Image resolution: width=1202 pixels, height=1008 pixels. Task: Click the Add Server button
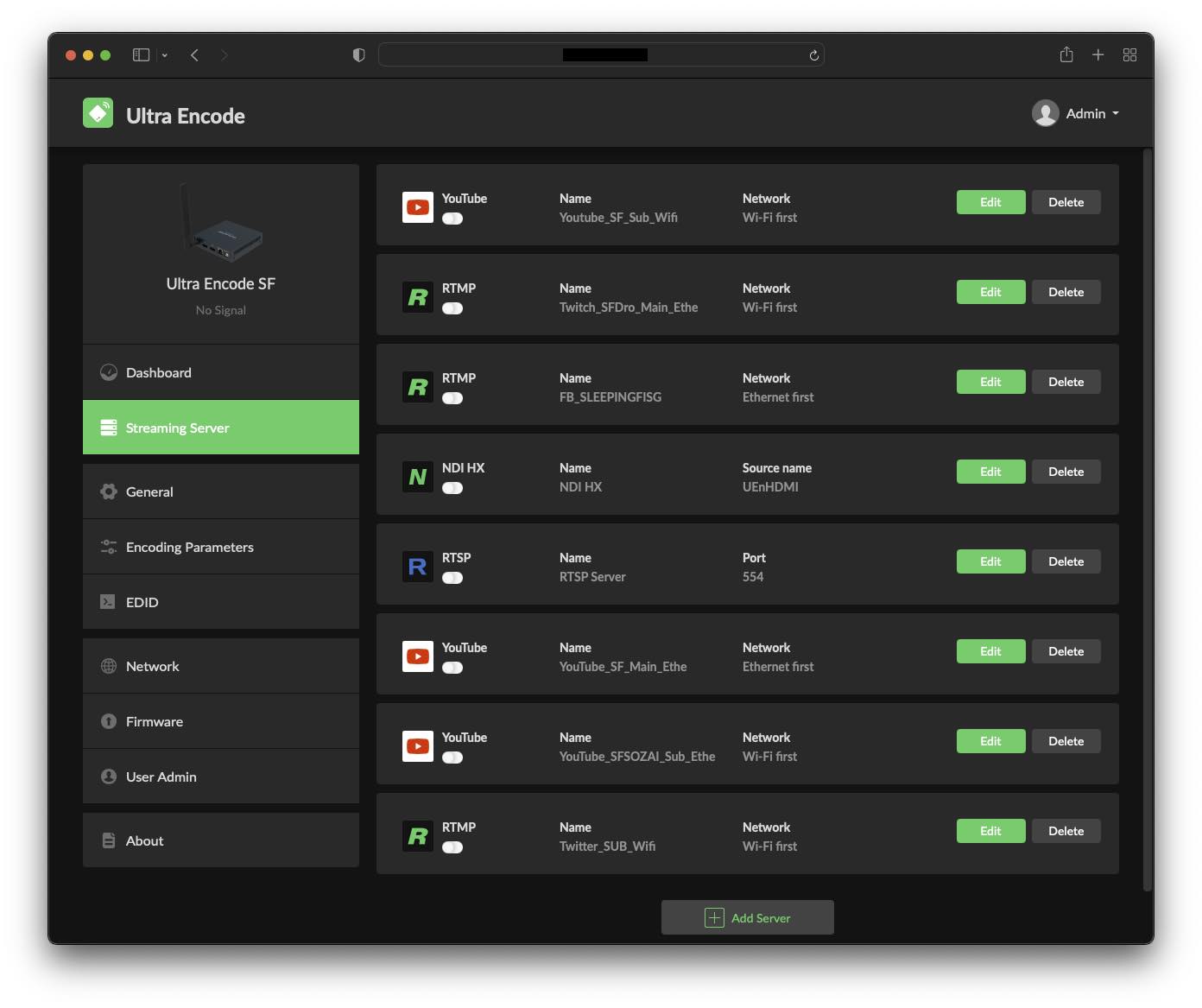(748, 917)
